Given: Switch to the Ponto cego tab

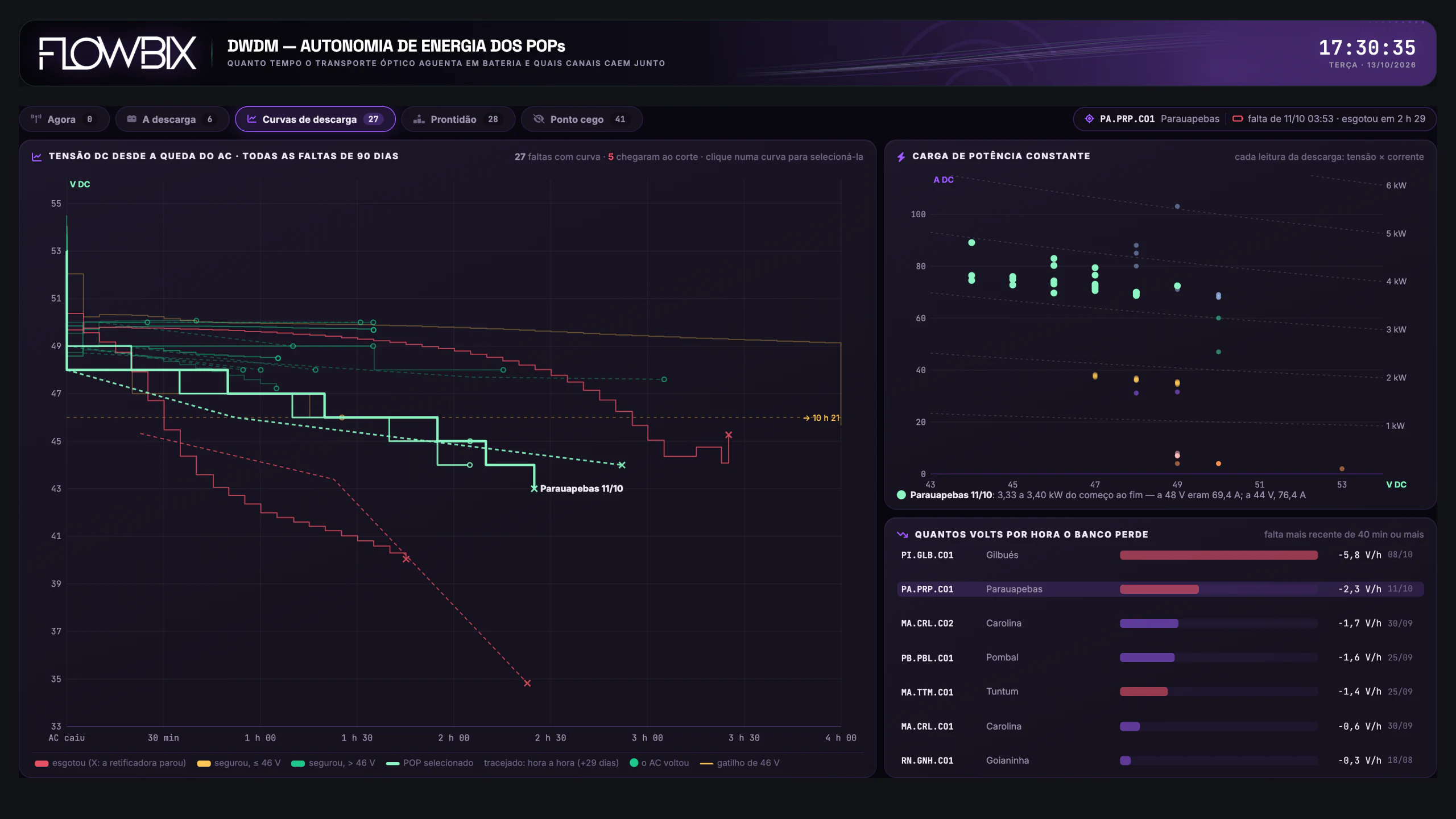Looking at the screenshot, I should tap(581, 119).
